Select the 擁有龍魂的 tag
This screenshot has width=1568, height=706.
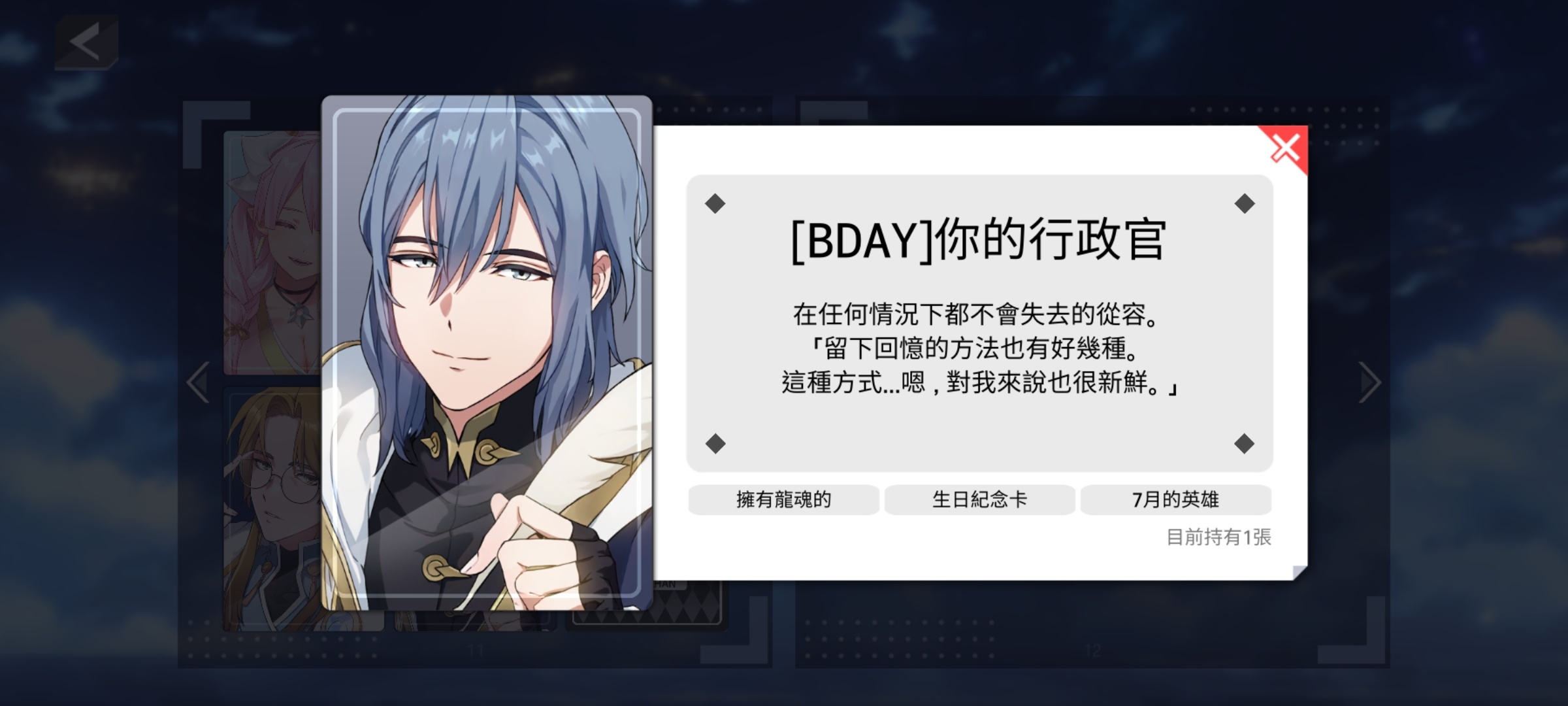tap(783, 499)
